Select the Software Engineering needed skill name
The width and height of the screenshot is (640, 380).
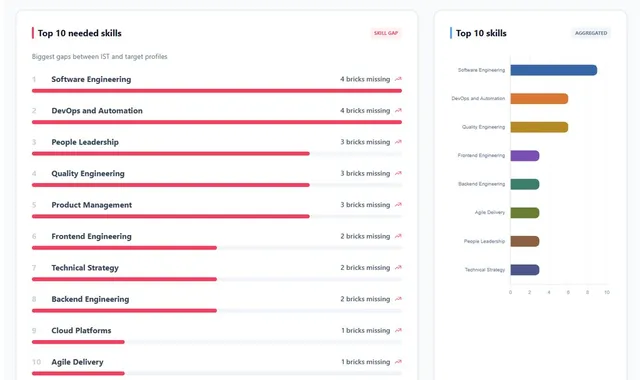point(91,79)
